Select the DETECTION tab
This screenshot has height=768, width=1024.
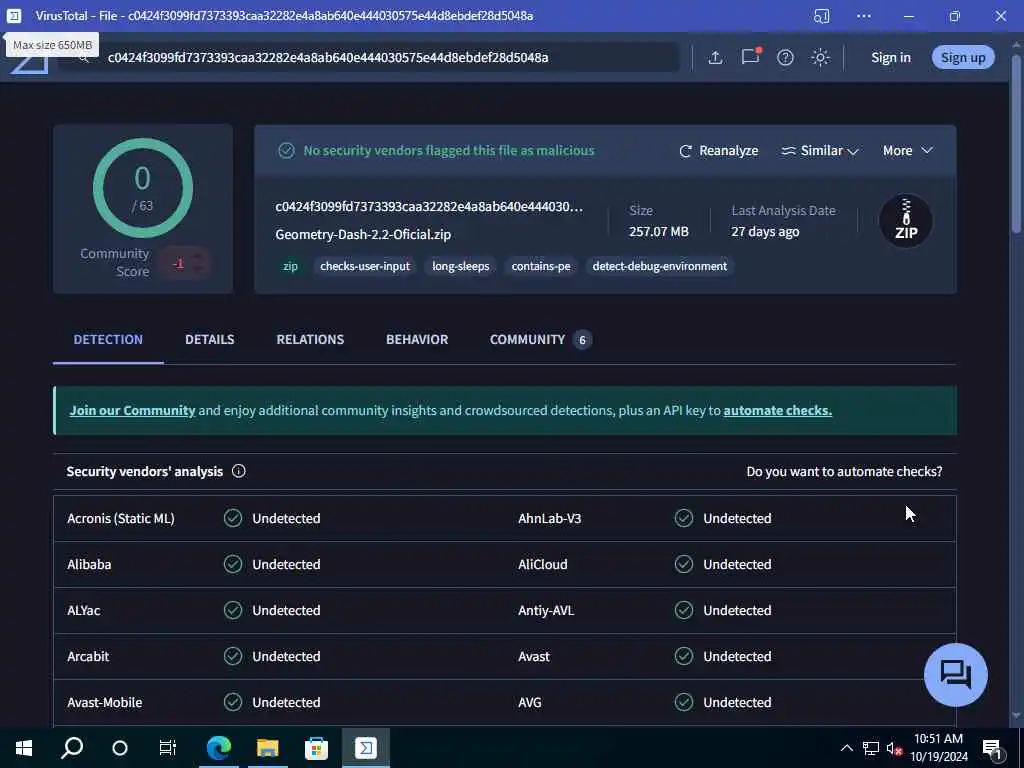[108, 340]
